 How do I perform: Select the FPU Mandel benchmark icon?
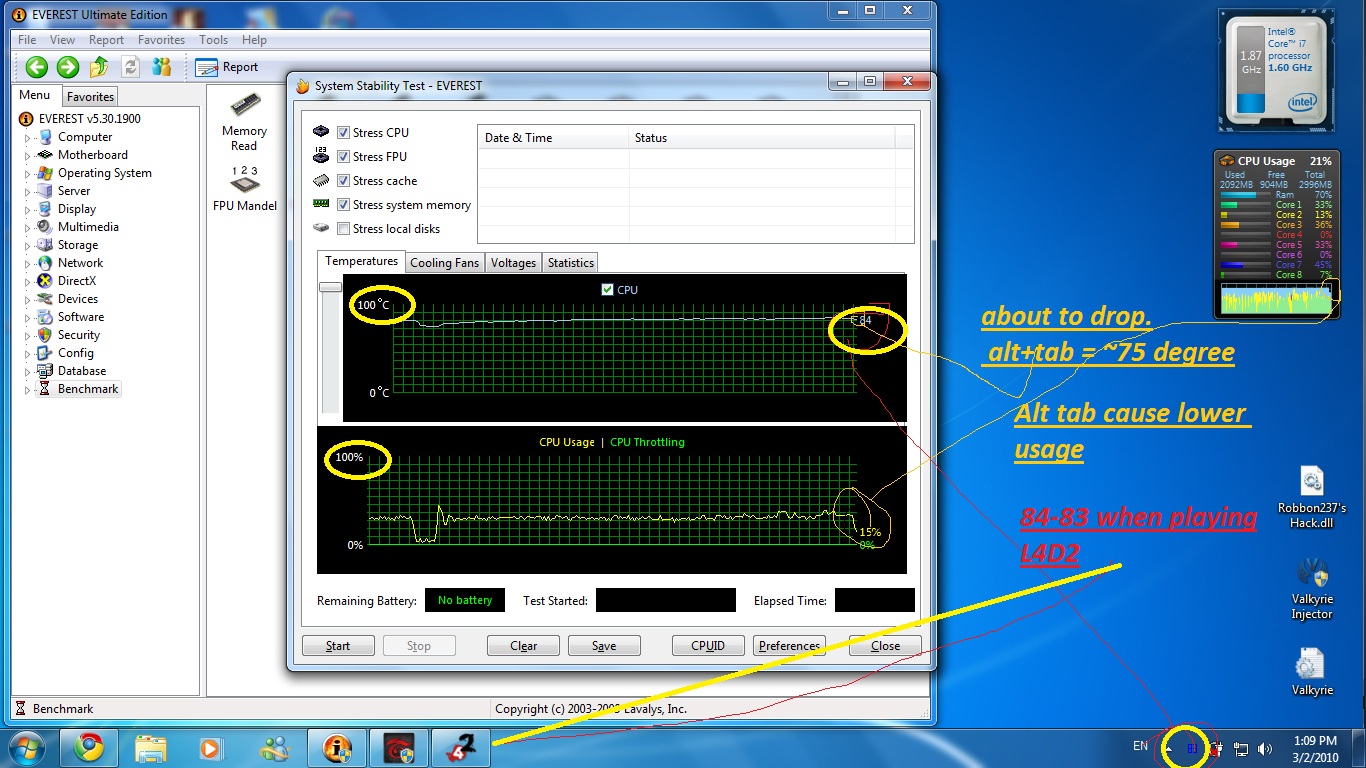coord(244,189)
